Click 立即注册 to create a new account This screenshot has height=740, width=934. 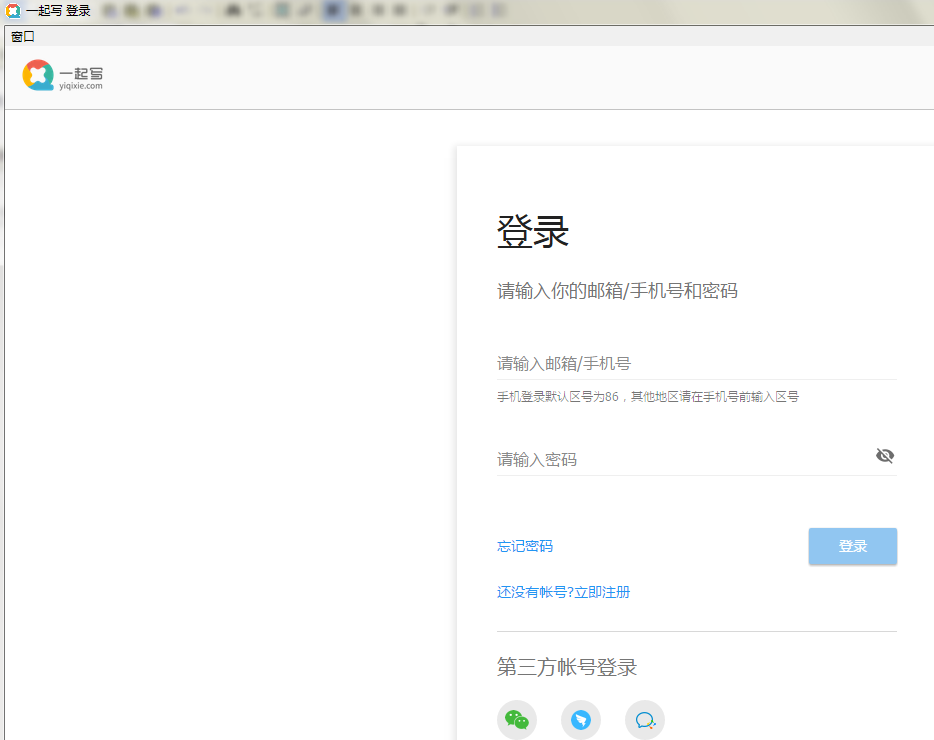tap(605, 592)
